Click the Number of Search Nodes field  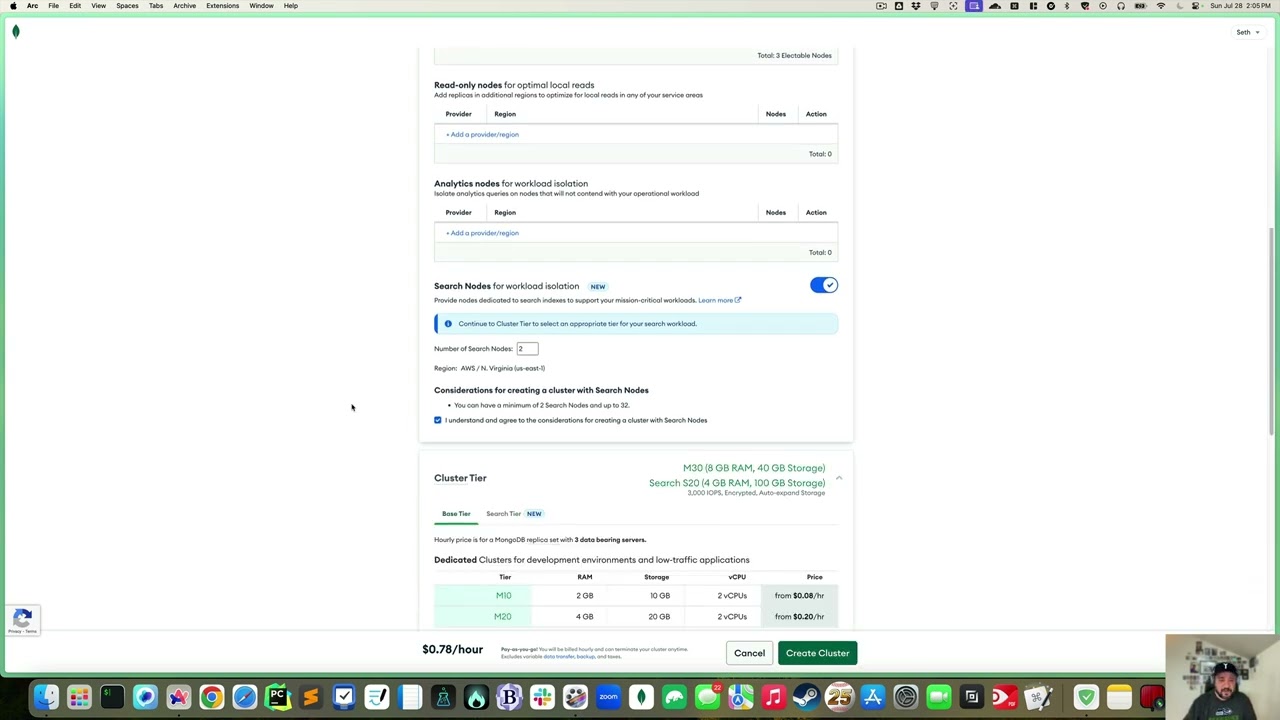527,349
